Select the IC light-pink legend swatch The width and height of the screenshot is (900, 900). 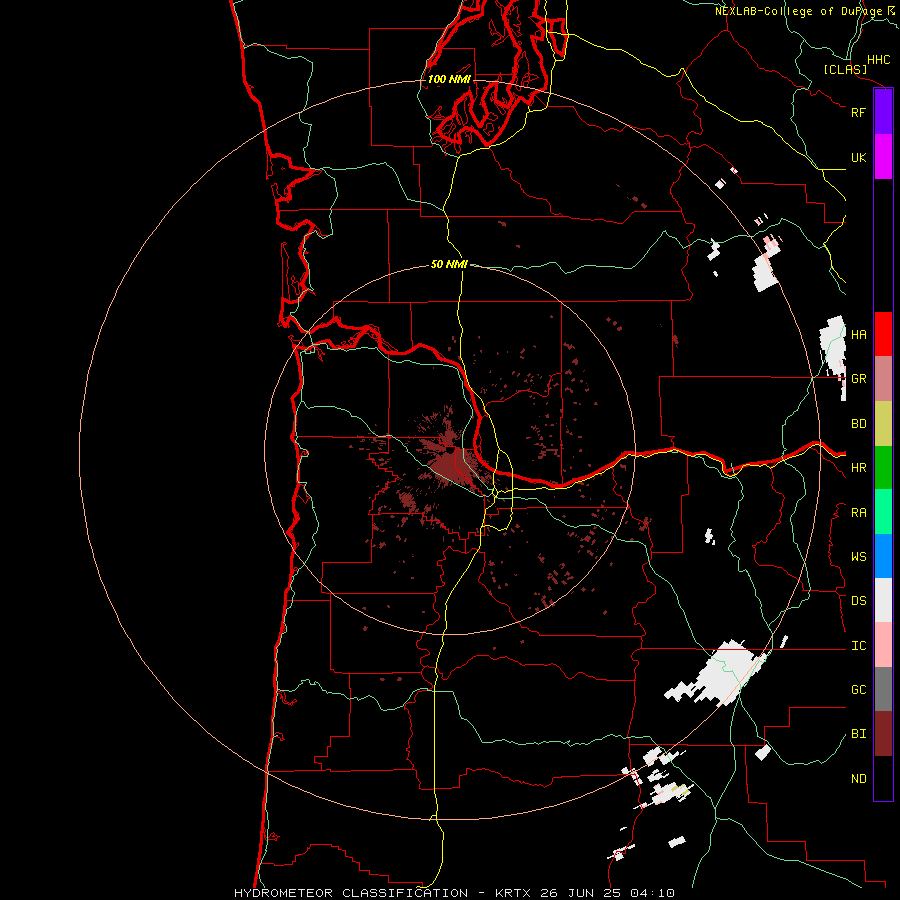[x=883, y=645]
